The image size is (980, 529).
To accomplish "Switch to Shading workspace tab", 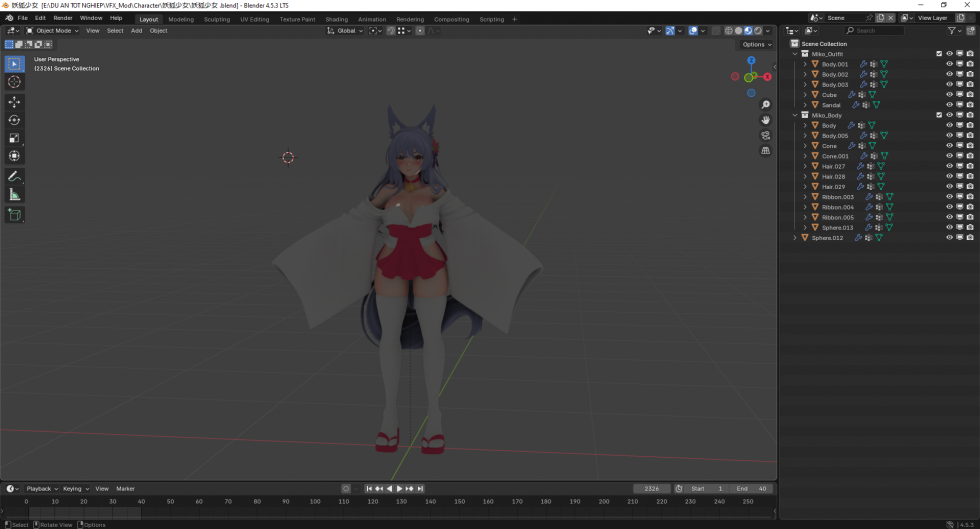I will 336,19.
